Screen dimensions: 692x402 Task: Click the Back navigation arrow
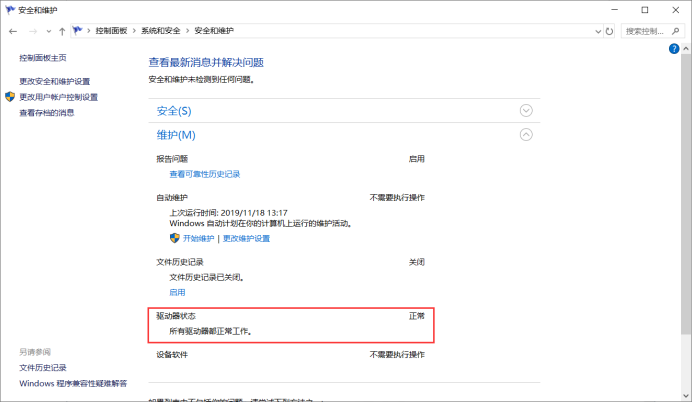coord(12,31)
